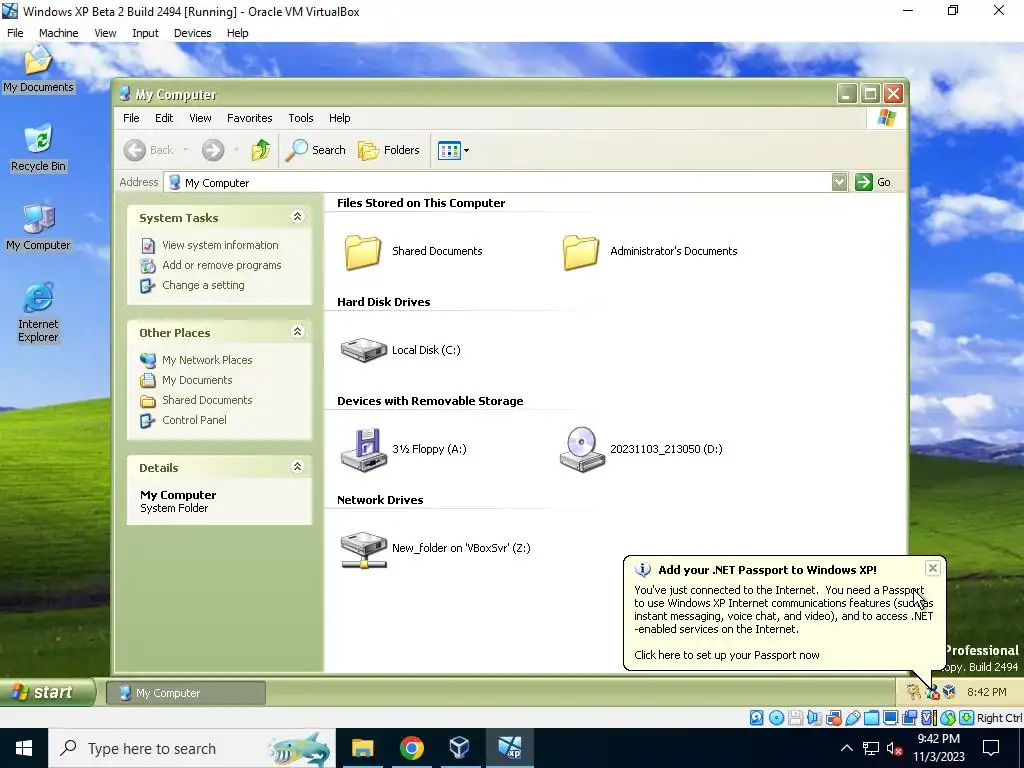Click the Up folder toolbar icon

tap(261, 150)
